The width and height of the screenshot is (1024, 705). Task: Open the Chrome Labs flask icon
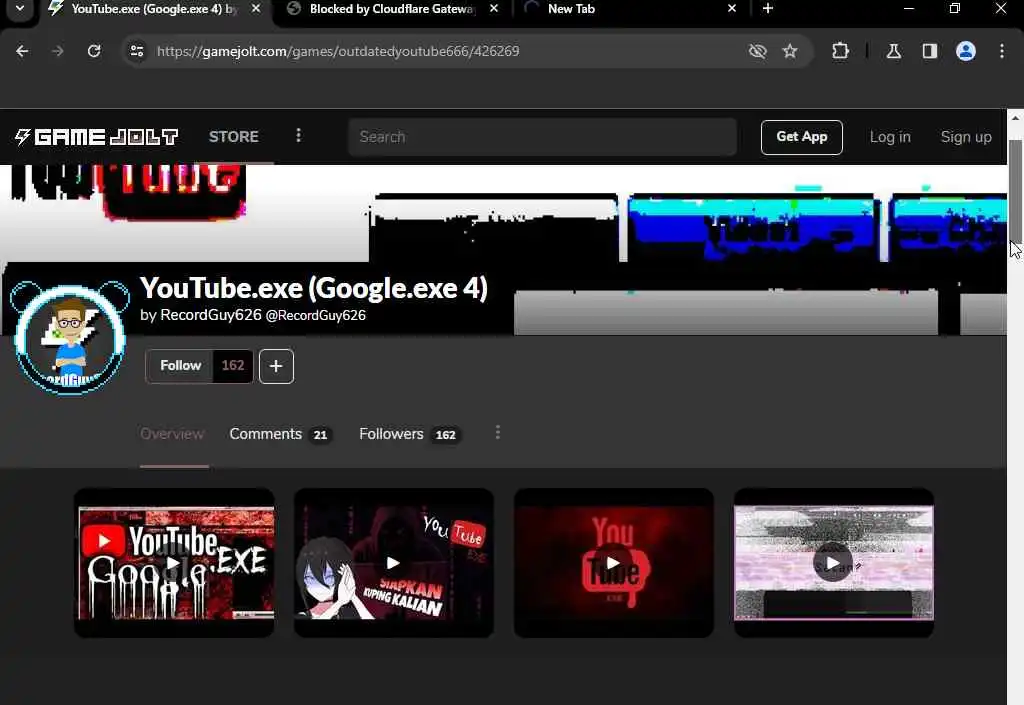tap(893, 51)
